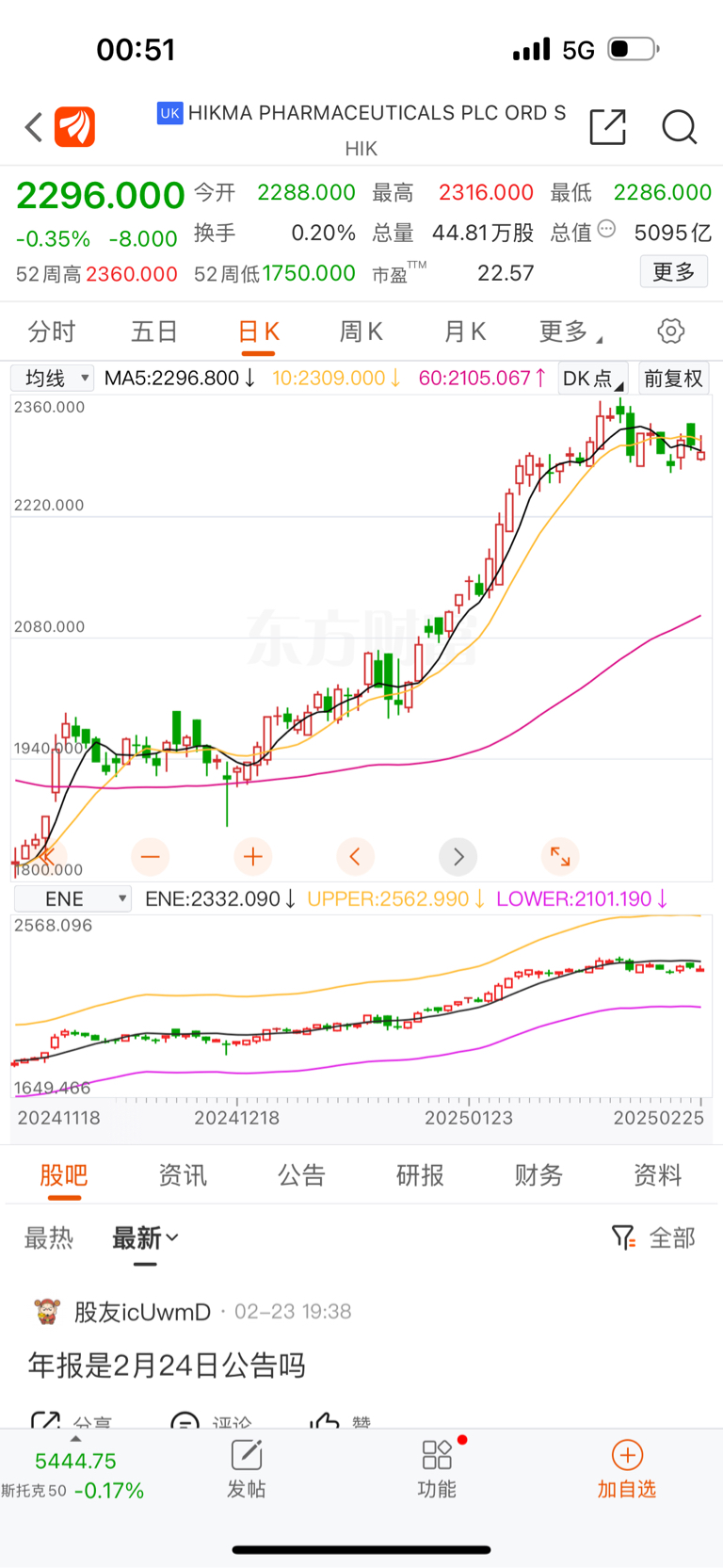The height and width of the screenshot is (1568, 723).
Task: Tap the 分享 share icon on post
Action: click(45, 1420)
